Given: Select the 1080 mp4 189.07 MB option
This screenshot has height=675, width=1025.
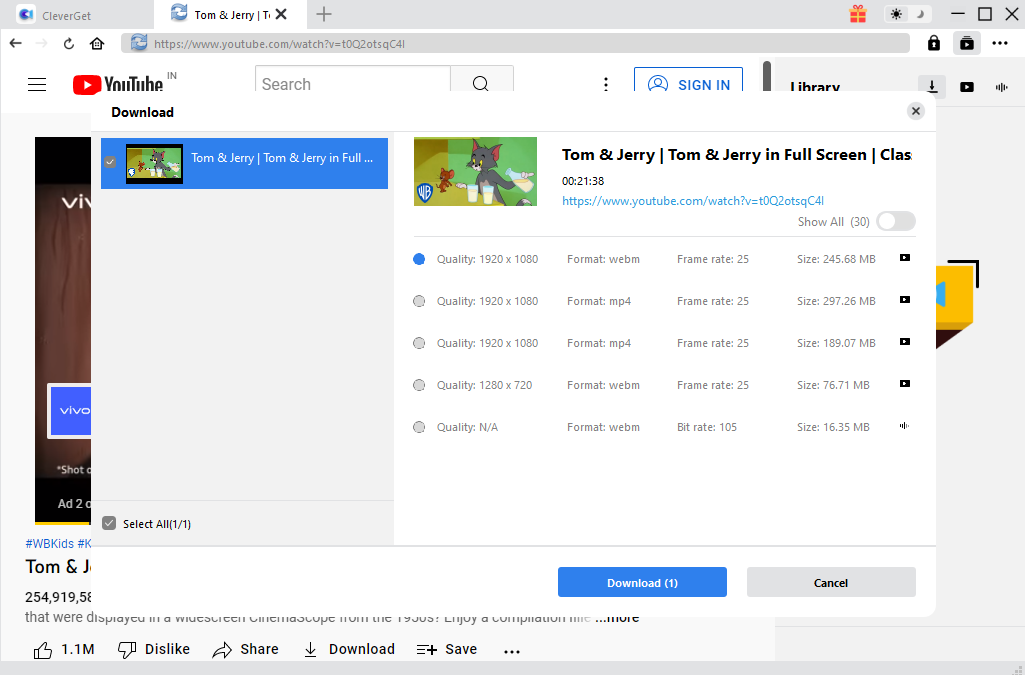Looking at the screenshot, I should click(419, 343).
